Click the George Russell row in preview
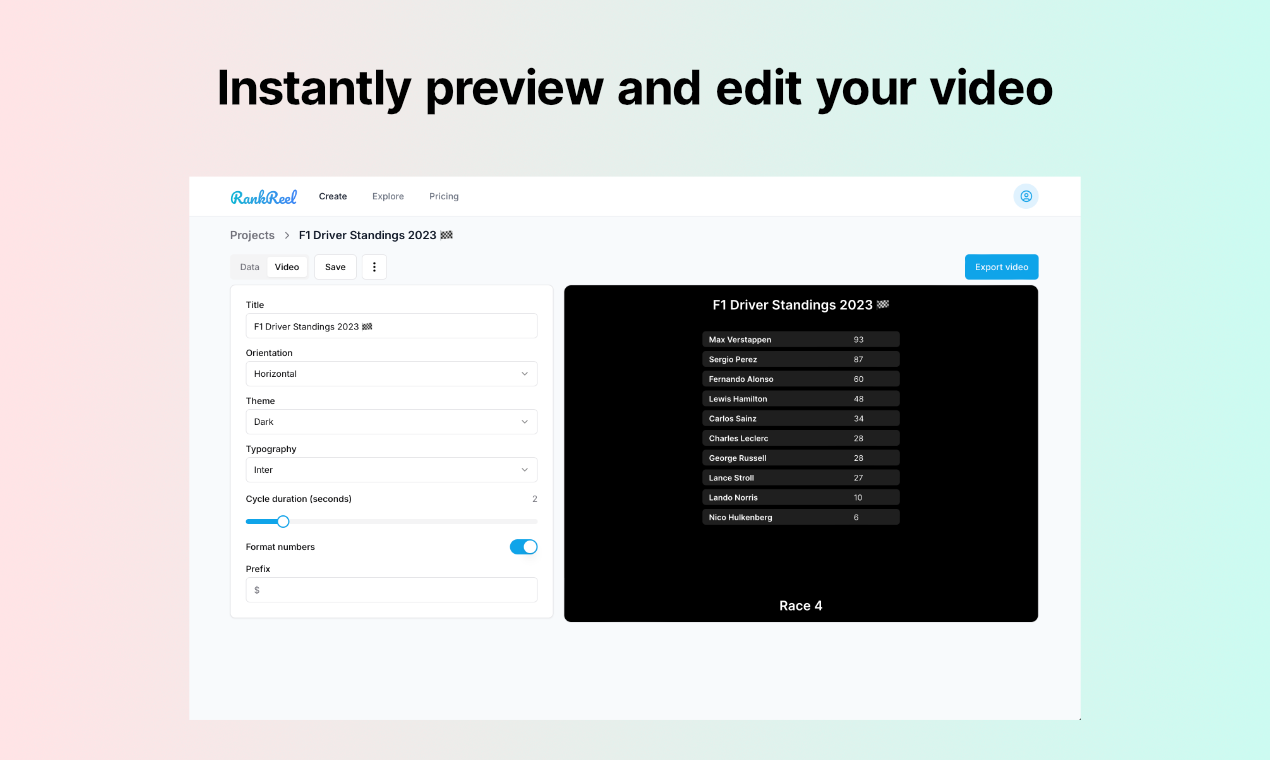This screenshot has height=760, width=1270. point(801,458)
